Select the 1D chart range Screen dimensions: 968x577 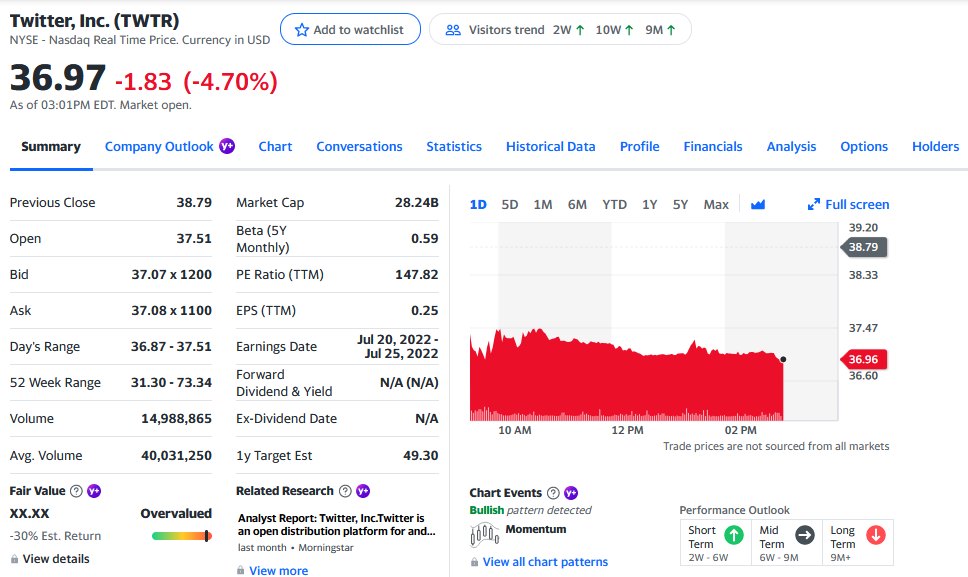pos(478,205)
